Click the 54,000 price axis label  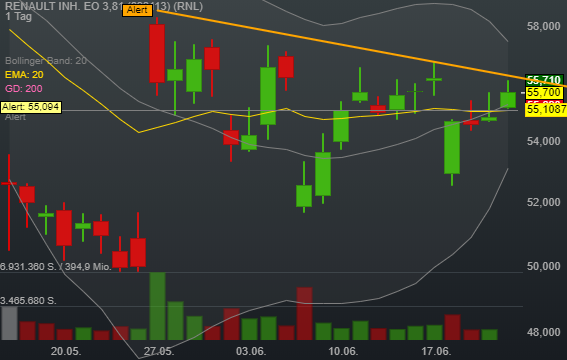(x=543, y=141)
